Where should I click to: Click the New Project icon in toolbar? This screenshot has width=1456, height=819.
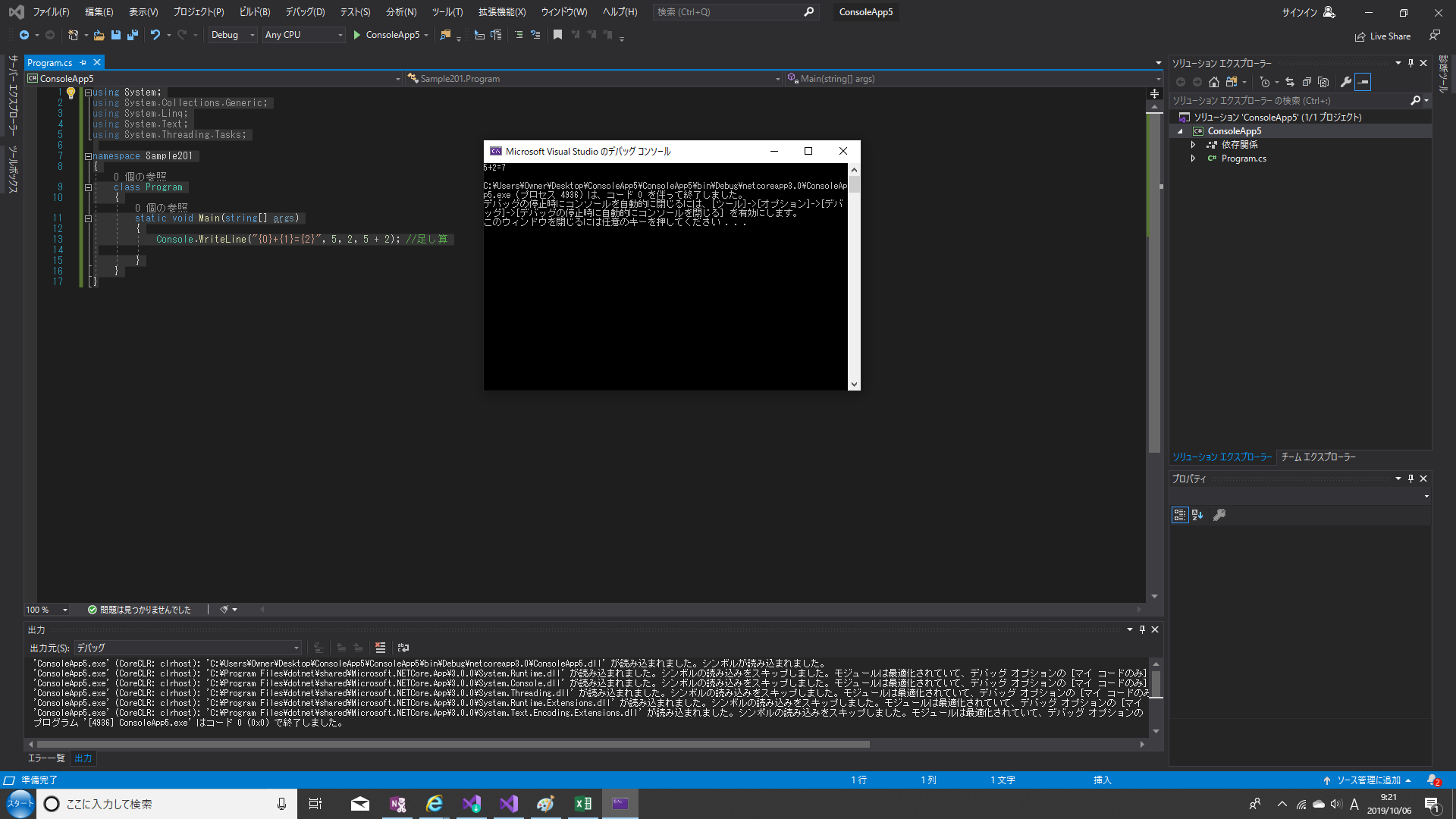[73, 35]
